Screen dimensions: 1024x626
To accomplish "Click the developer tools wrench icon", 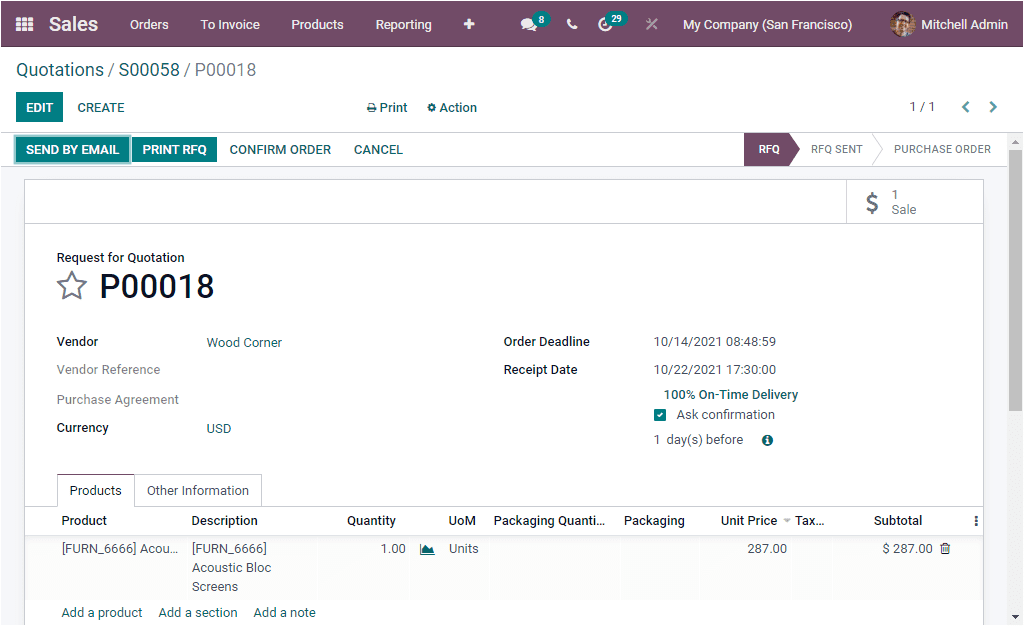I will [651, 24].
